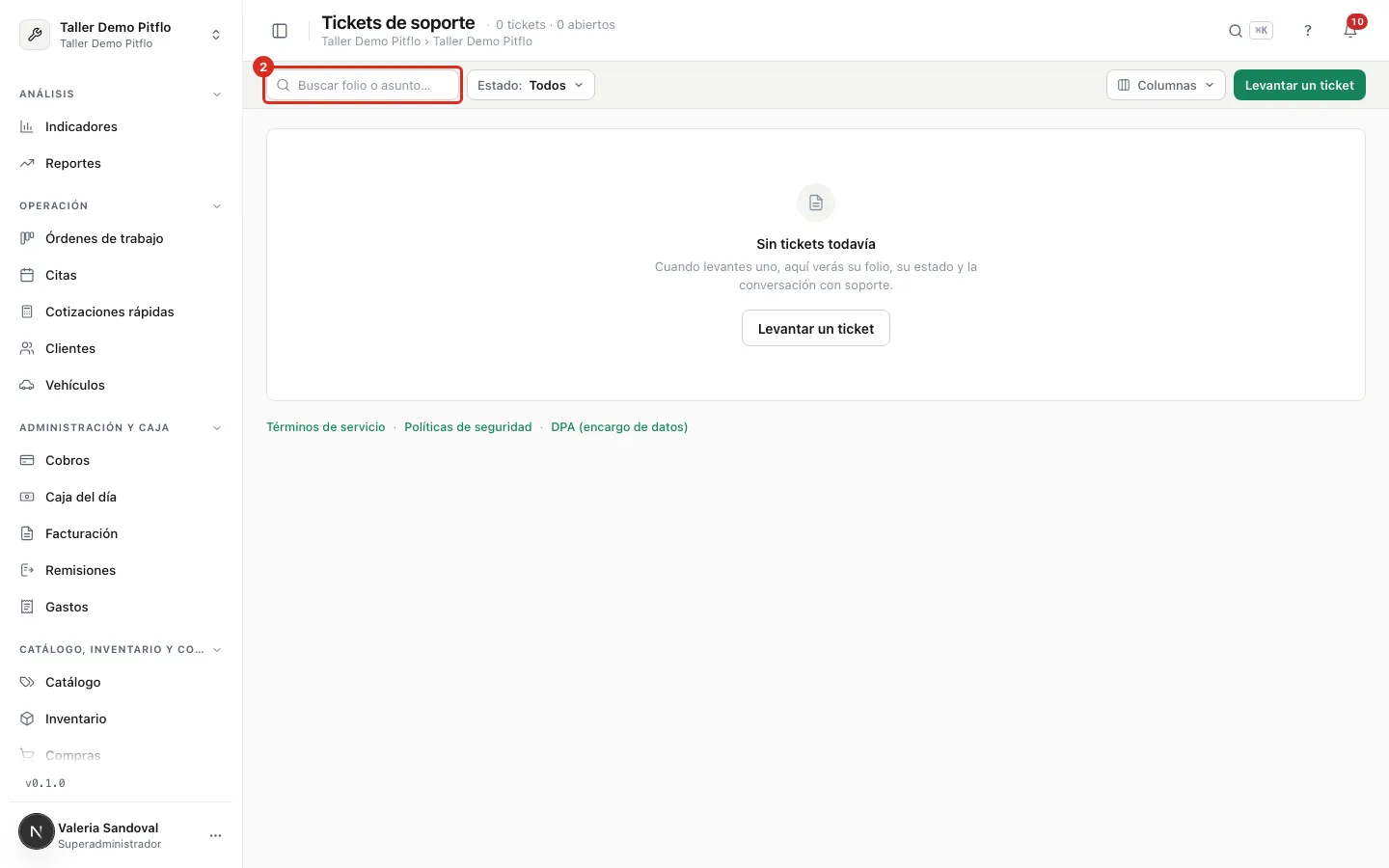The height and width of the screenshot is (868, 1389).
Task: Click the Catálogo tag icon
Action: (27, 682)
